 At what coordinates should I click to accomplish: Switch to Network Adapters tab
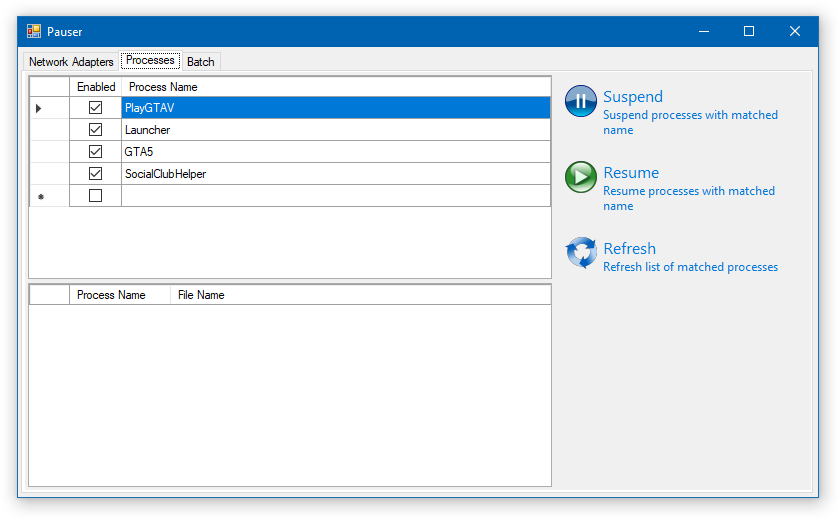[71, 62]
